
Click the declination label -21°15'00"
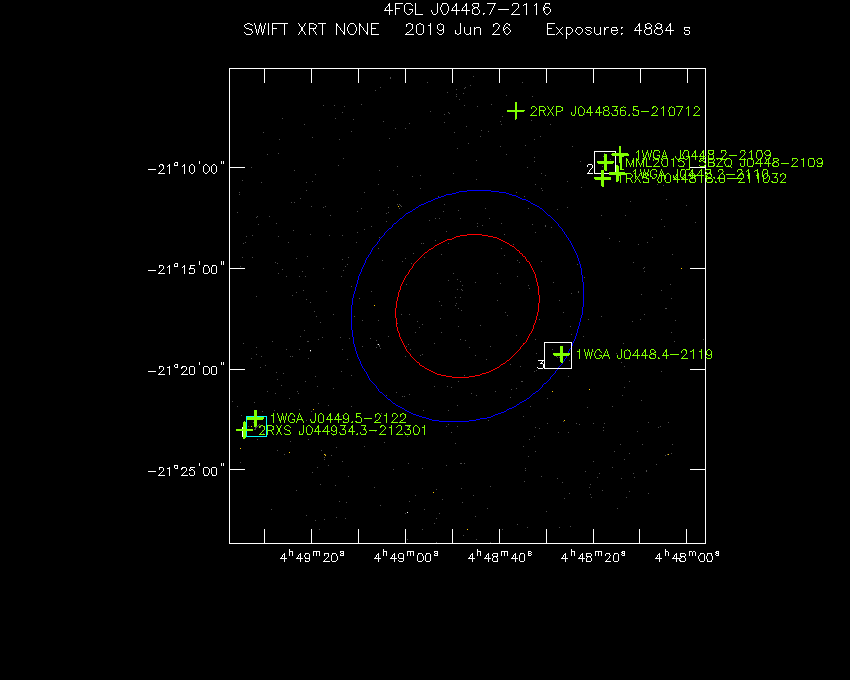click(186, 270)
